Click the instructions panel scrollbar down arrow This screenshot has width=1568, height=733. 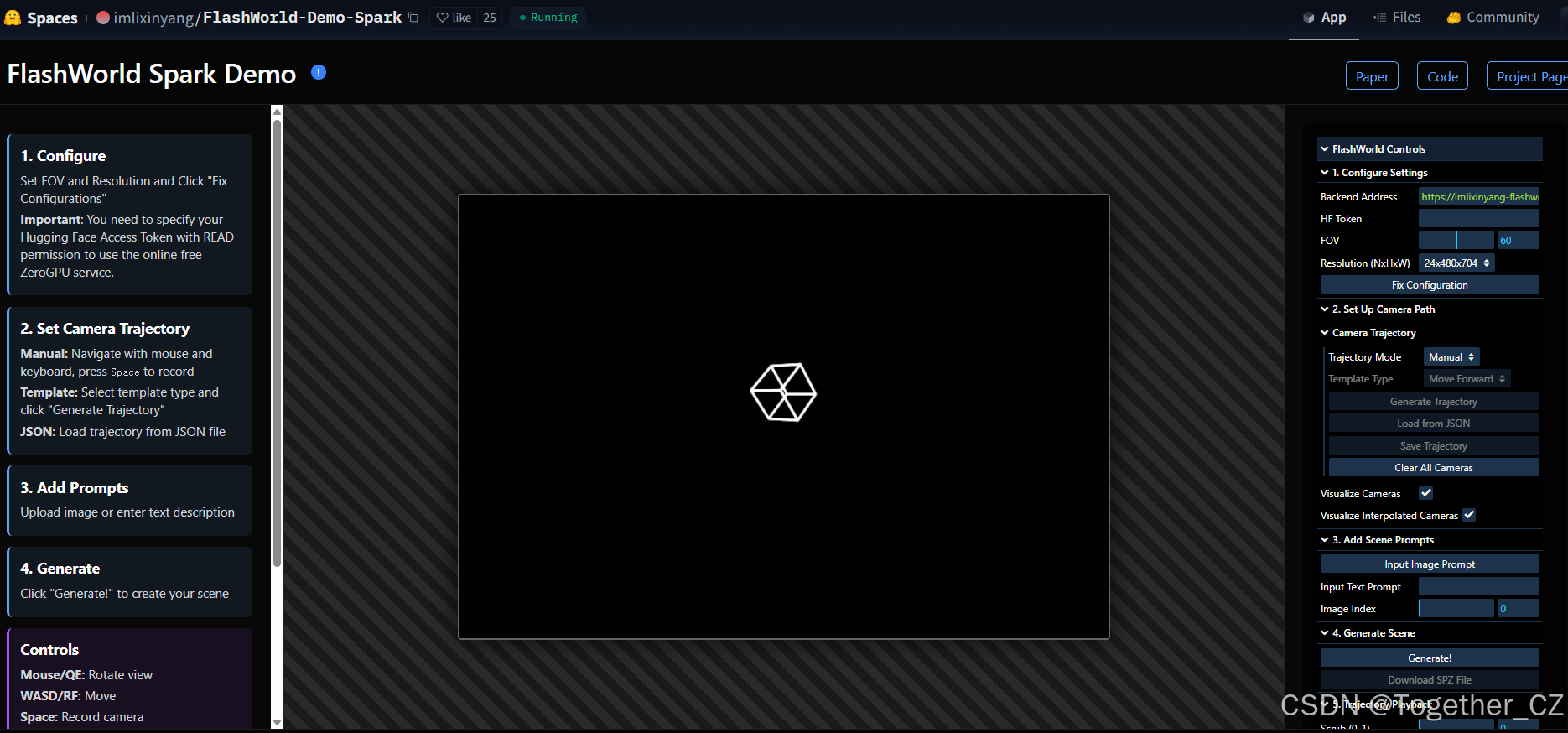[x=278, y=722]
